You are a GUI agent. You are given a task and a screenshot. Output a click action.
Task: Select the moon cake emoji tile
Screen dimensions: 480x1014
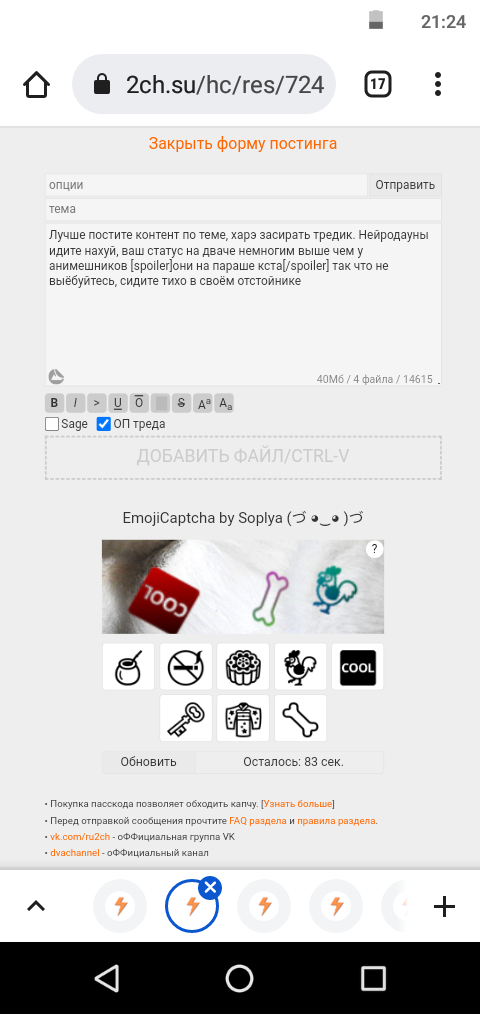pyautogui.click(x=243, y=667)
